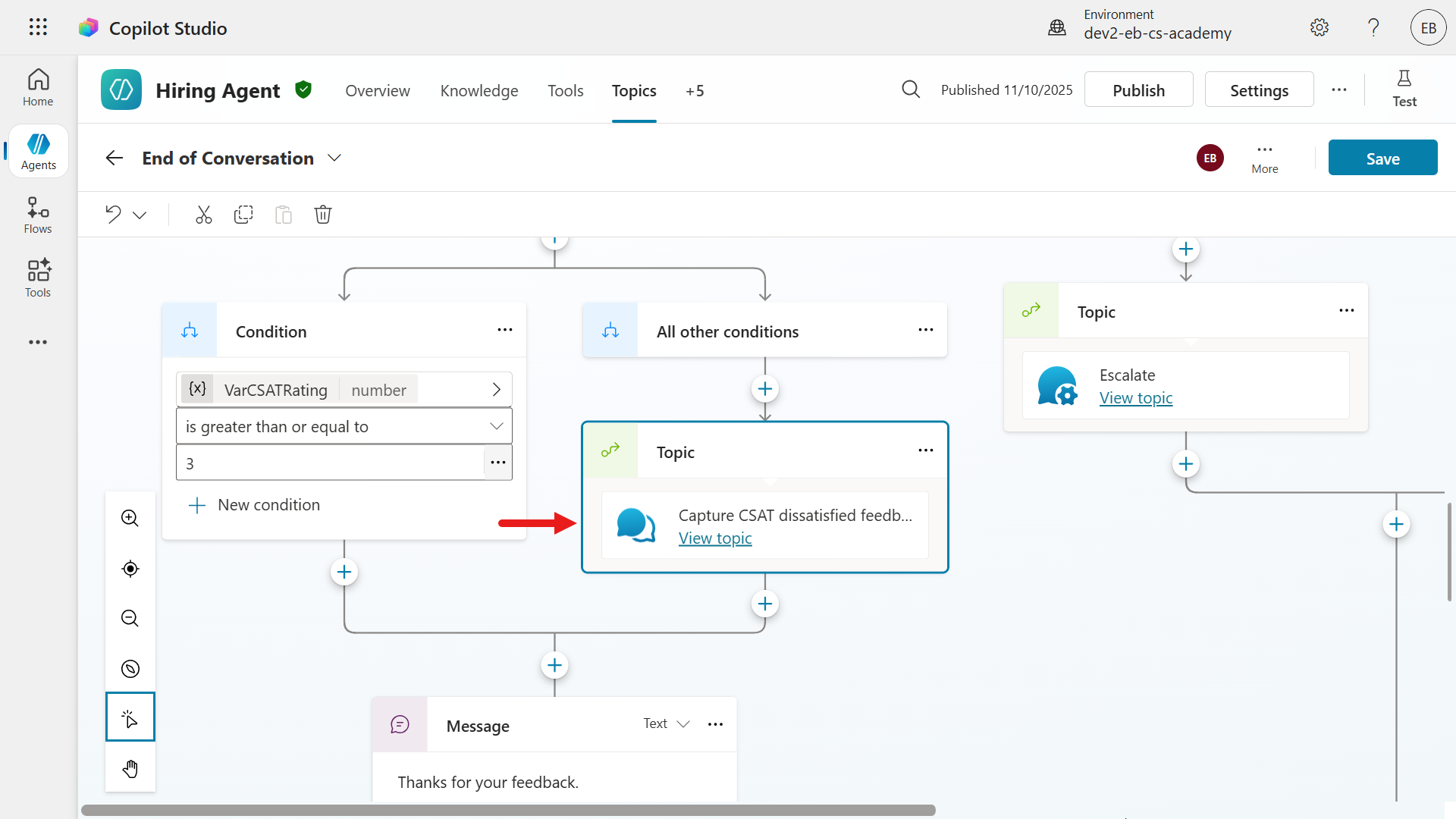Expand the Message Text type dropdown
This screenshot has height=819, width=1456.
[667, 723]
